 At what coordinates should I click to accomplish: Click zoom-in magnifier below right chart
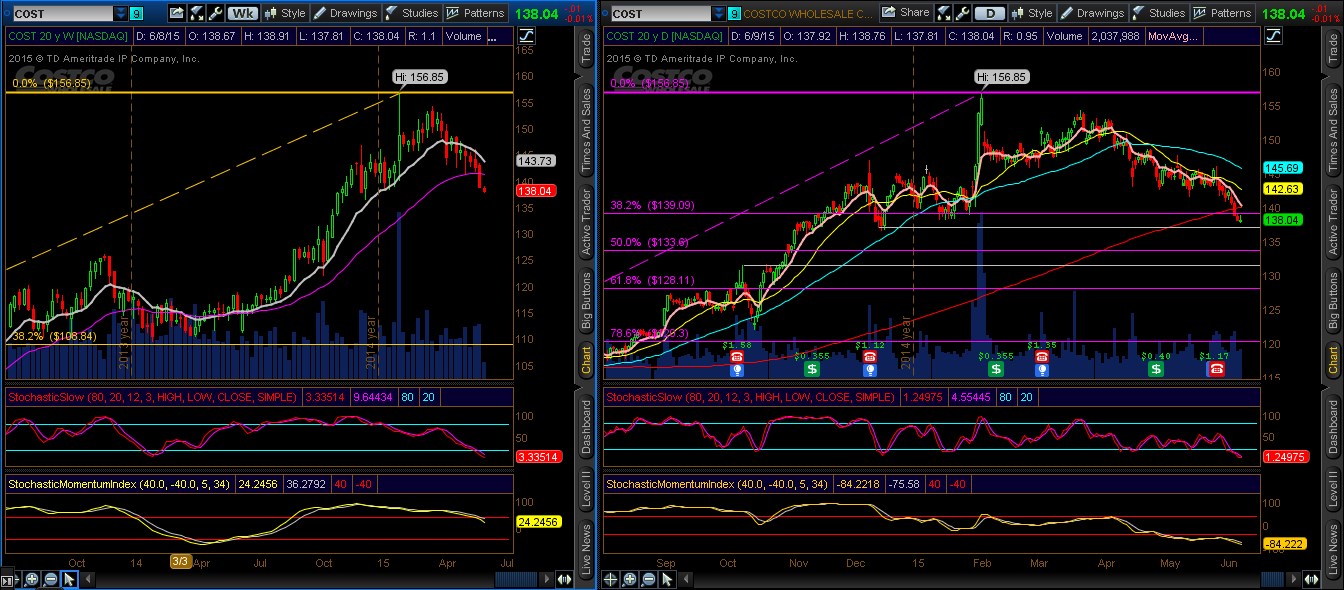click(x=629, y=579)
